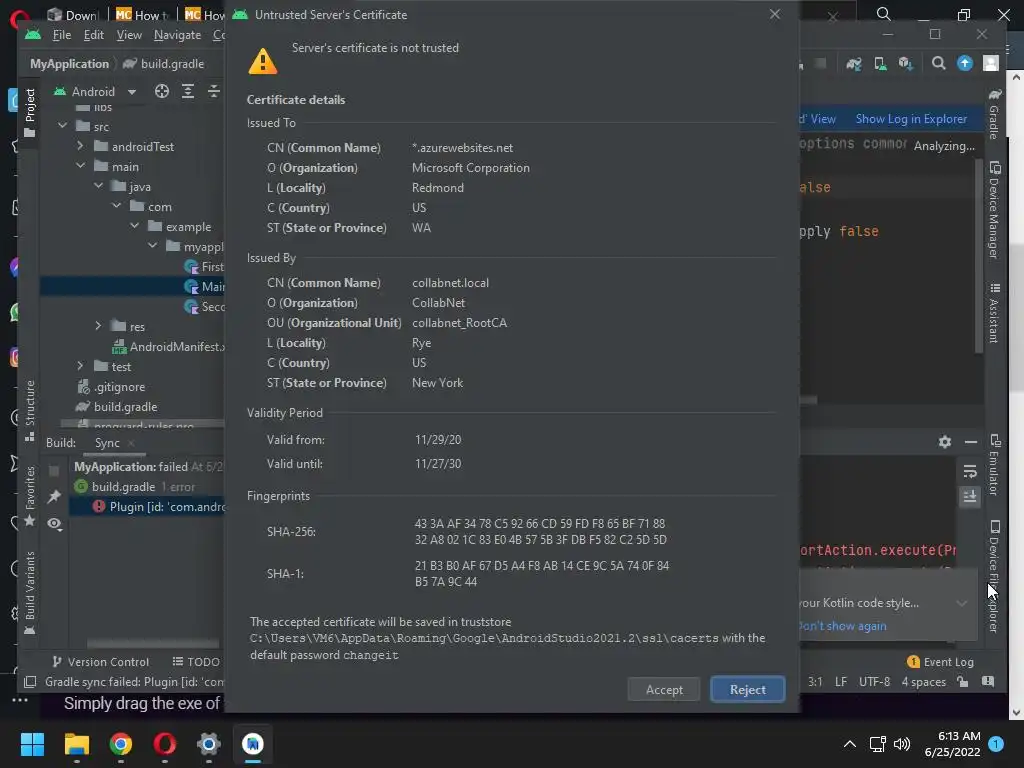Change the UTF-8 file encoding
The height and width of the screenshot is (768, 1024).
point(874,682)
